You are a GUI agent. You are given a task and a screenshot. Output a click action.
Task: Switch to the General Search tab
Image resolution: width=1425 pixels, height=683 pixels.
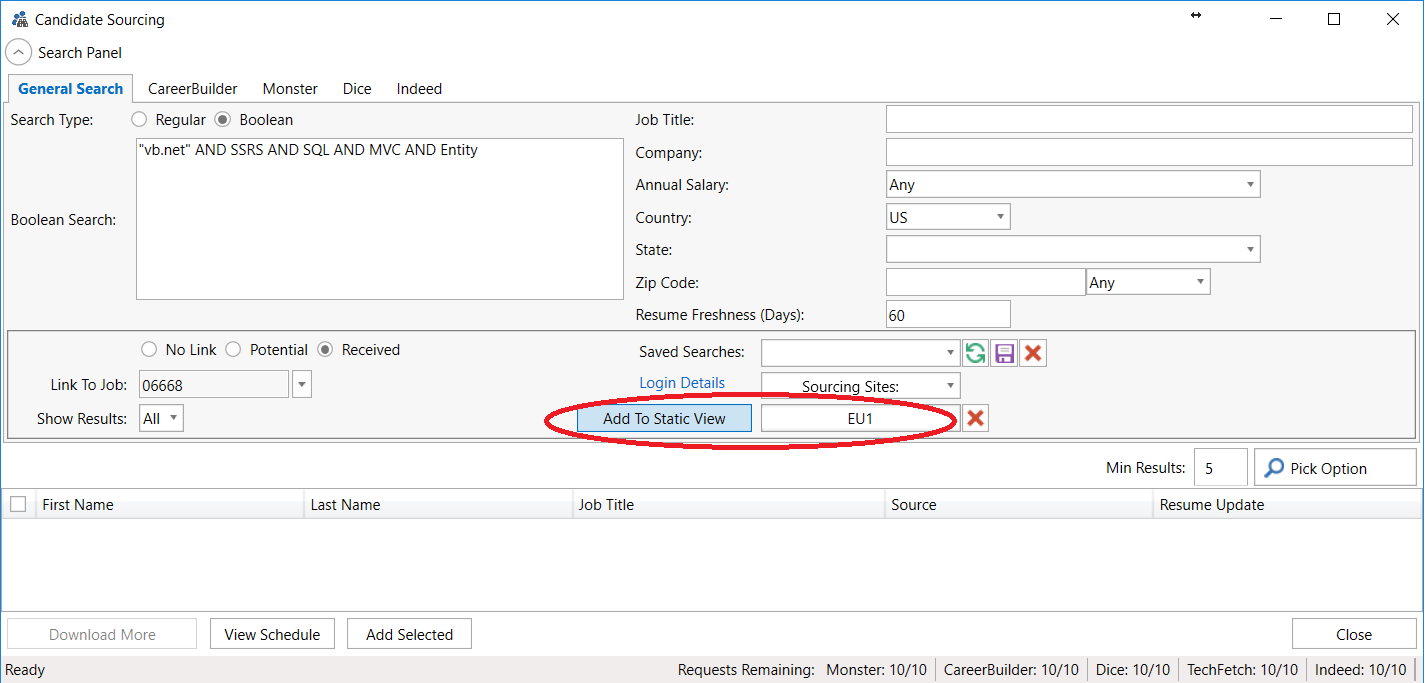point(71,89)
